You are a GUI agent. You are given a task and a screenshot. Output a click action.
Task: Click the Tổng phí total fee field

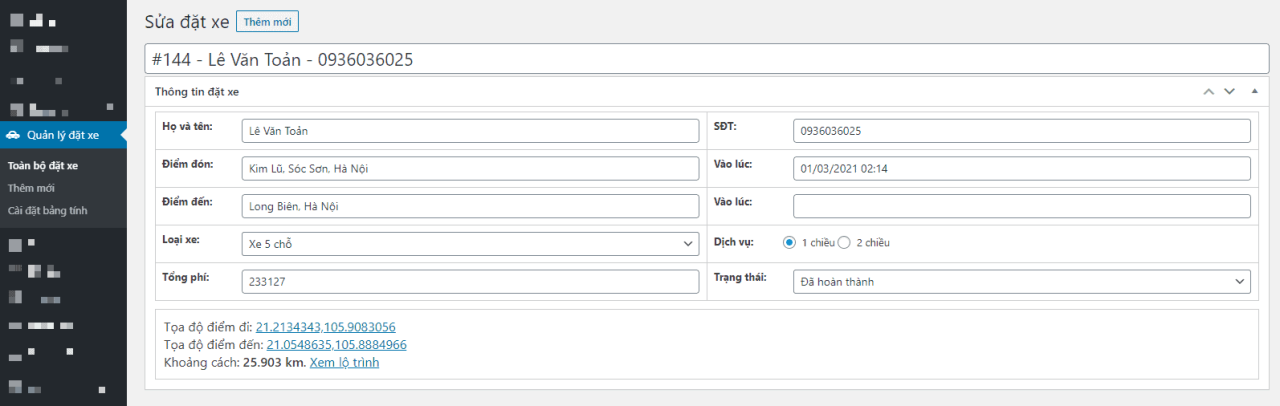(x=470, y=282)
